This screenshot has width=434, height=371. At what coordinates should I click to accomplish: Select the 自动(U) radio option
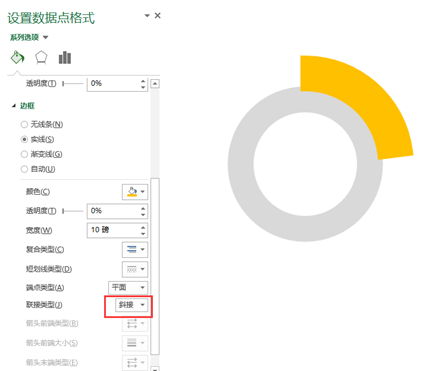click(x=38, y=169)
